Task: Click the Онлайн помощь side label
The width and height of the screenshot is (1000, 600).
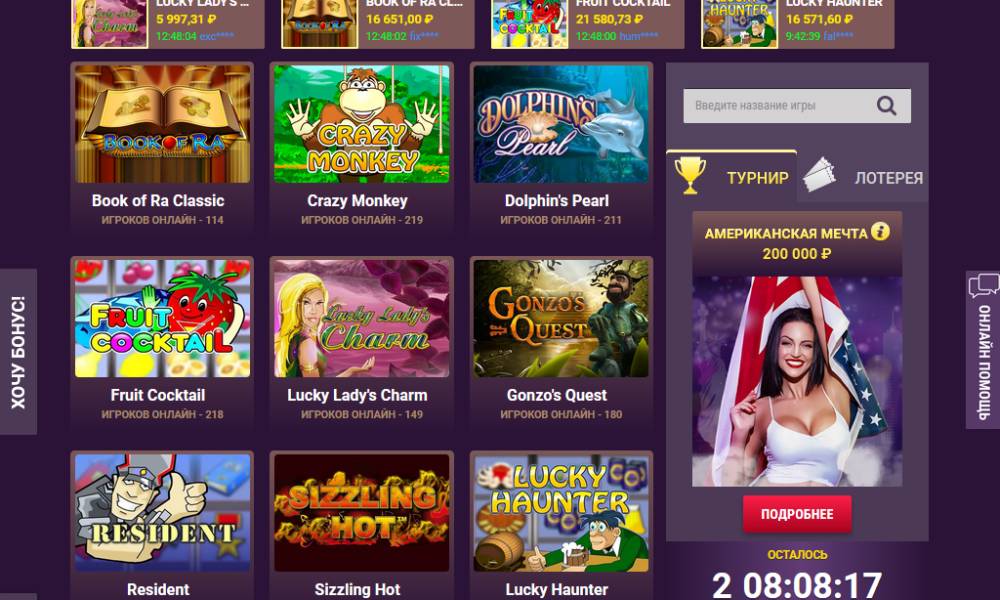Action: tap(984, 362)
